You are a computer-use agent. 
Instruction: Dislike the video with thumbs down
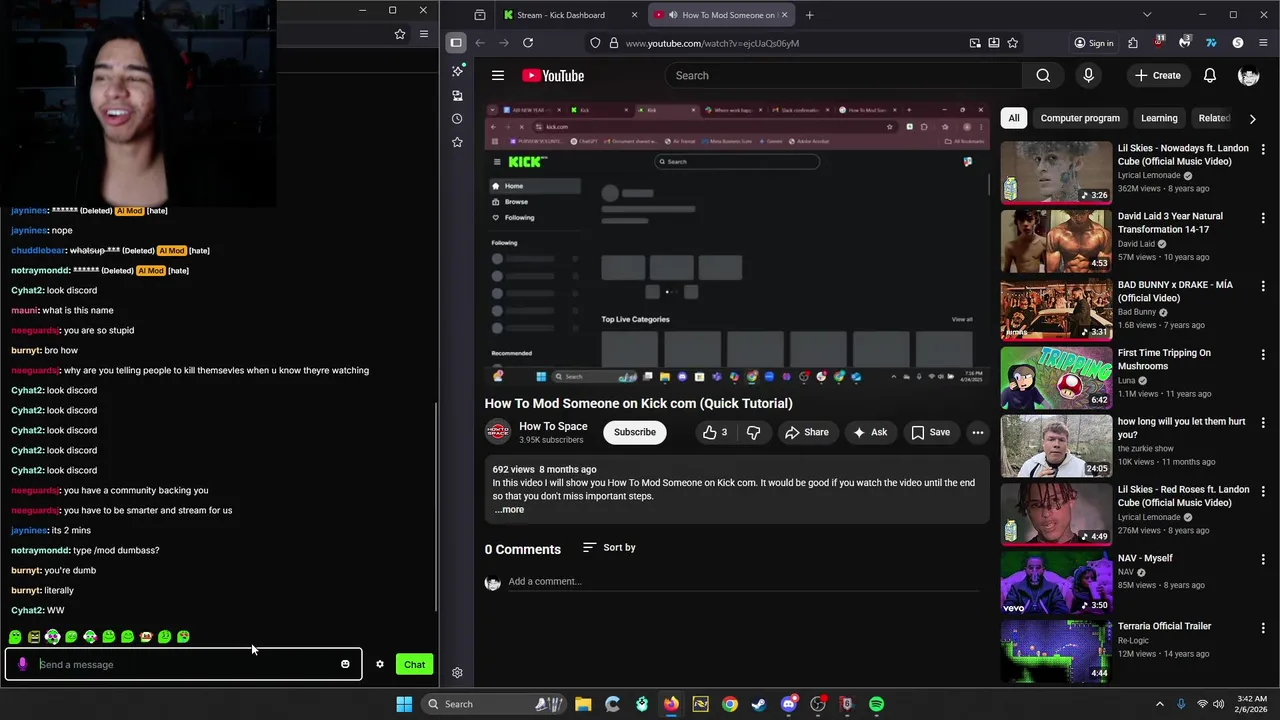[754, 432]
